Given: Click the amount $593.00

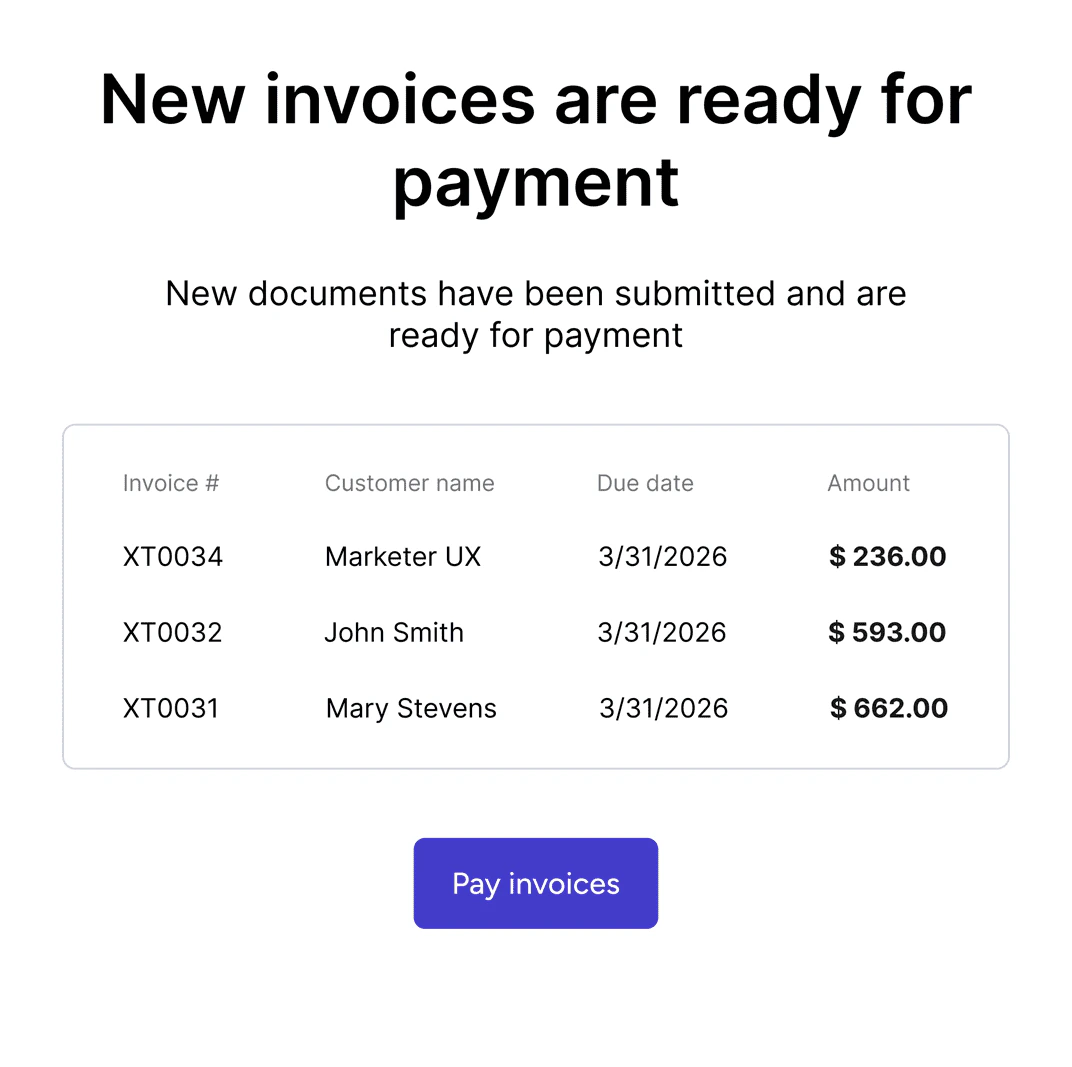Looking at the screenshot, I should [x=887, y=632].
